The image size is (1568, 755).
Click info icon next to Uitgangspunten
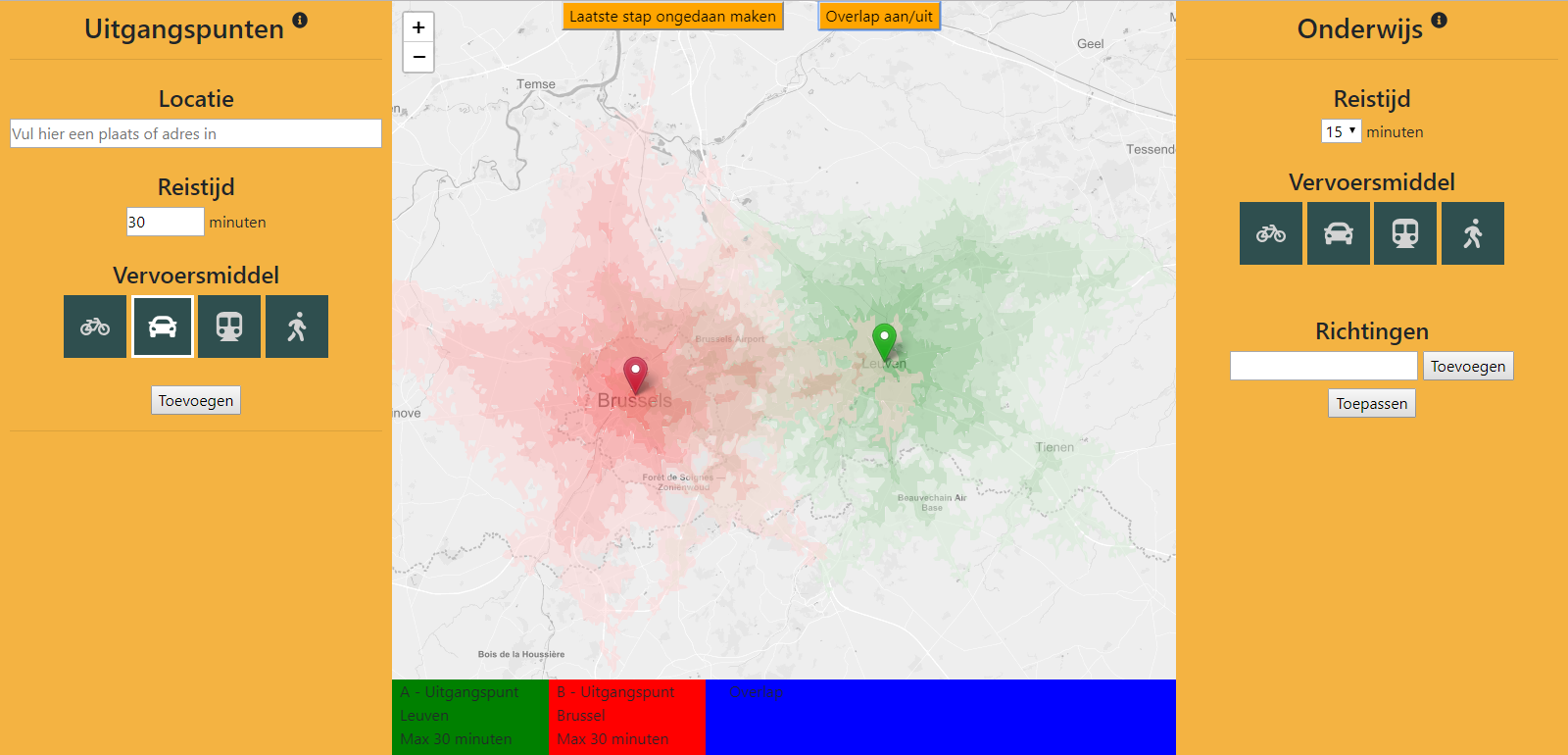(300, 20)
